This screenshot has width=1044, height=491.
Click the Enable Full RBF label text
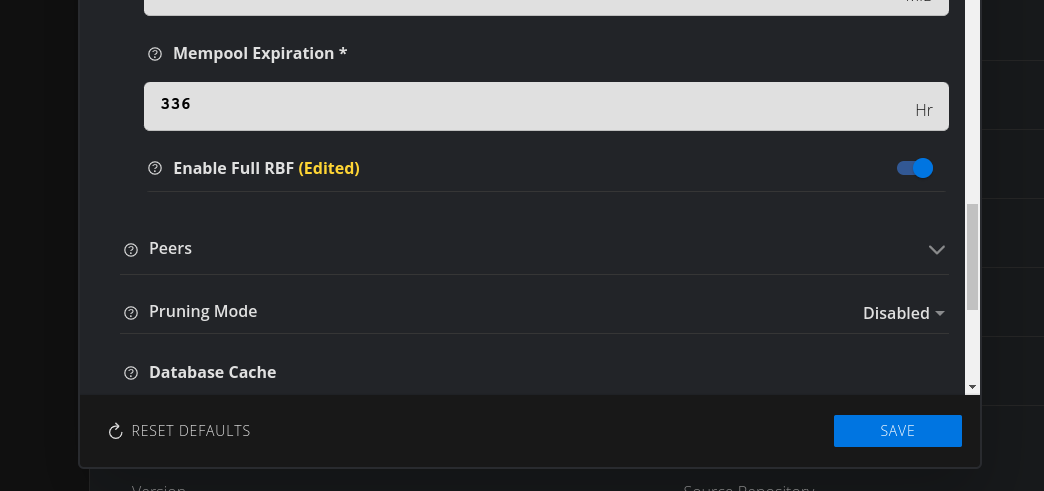[233, 168]
